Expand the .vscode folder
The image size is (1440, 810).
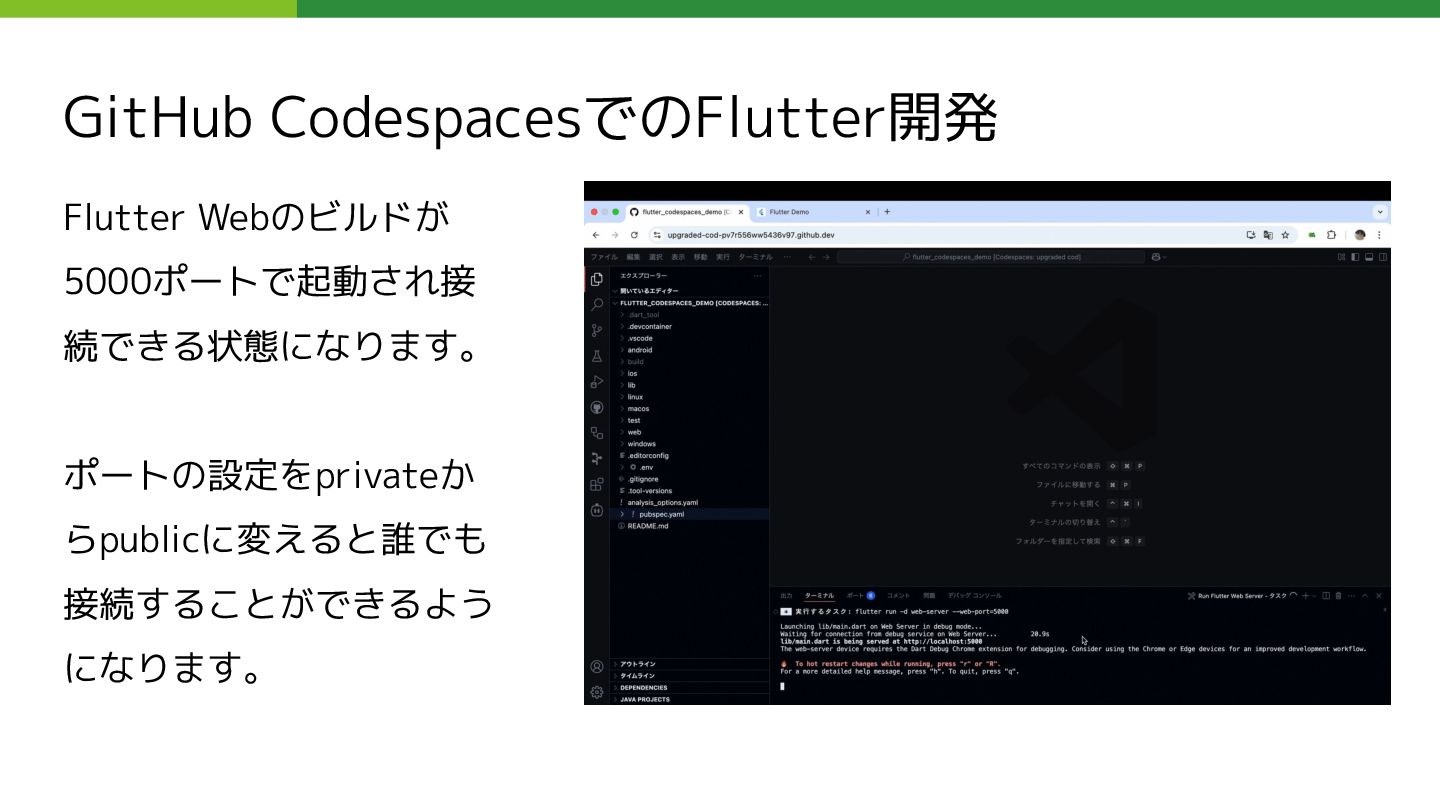tap(690, 338)
